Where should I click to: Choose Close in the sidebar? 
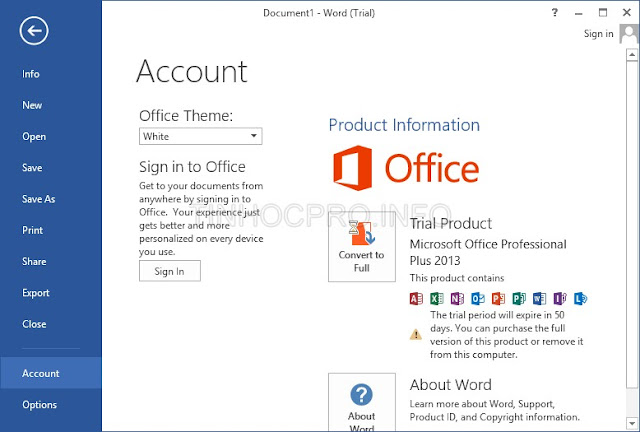34,324
